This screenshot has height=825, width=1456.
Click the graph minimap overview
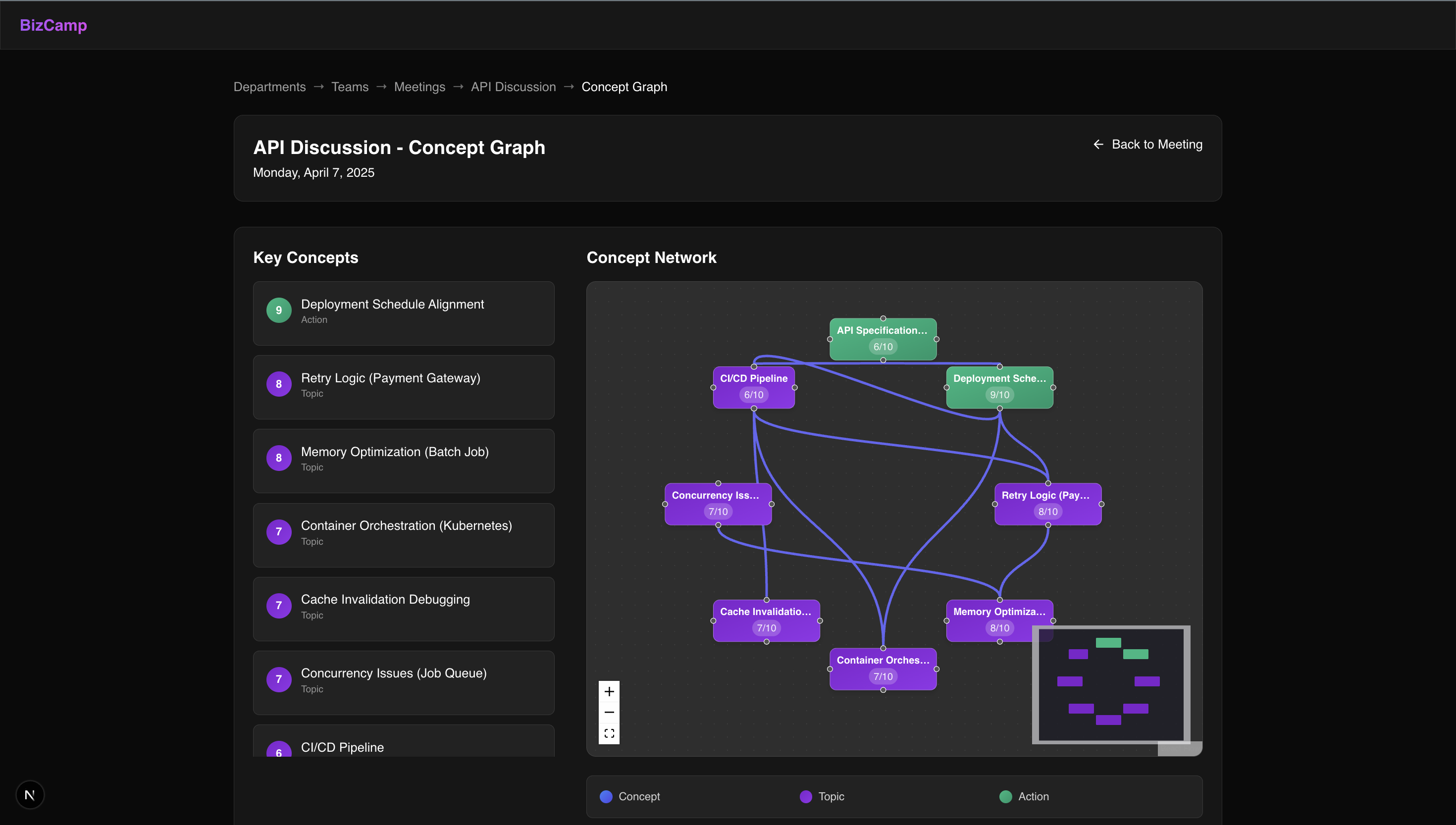click(1110, 684)
